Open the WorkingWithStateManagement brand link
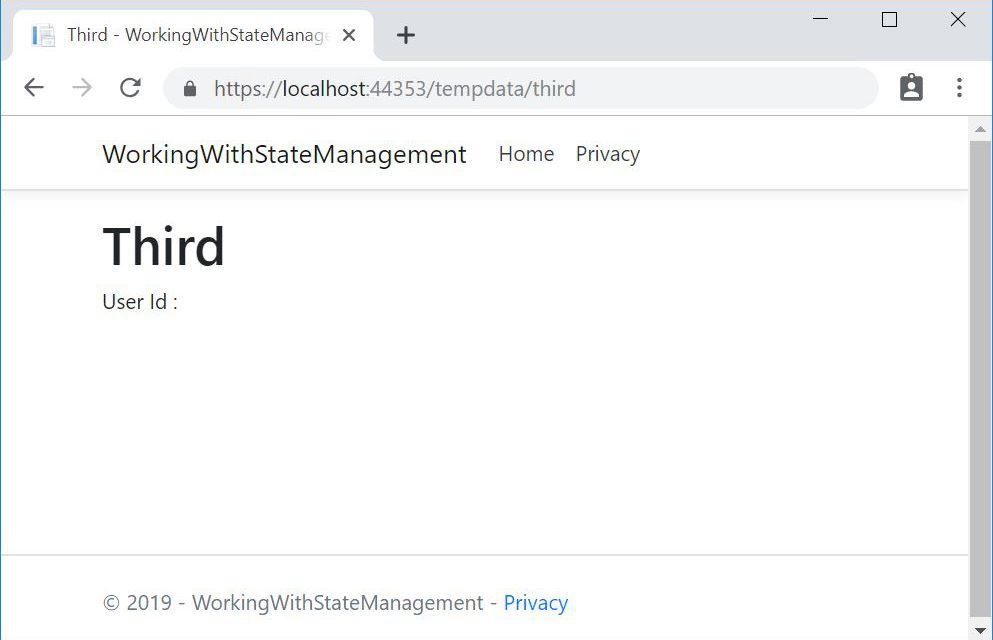The width and height of the screenshot is (993, 640). tap(284, 154)
